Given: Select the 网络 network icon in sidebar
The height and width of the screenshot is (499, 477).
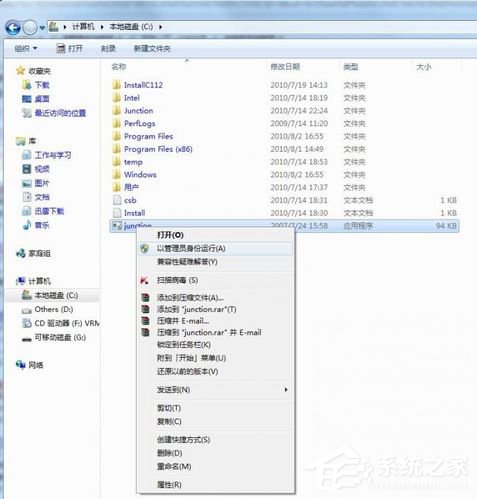Looking at the screenshot, I should pos(20,365).
